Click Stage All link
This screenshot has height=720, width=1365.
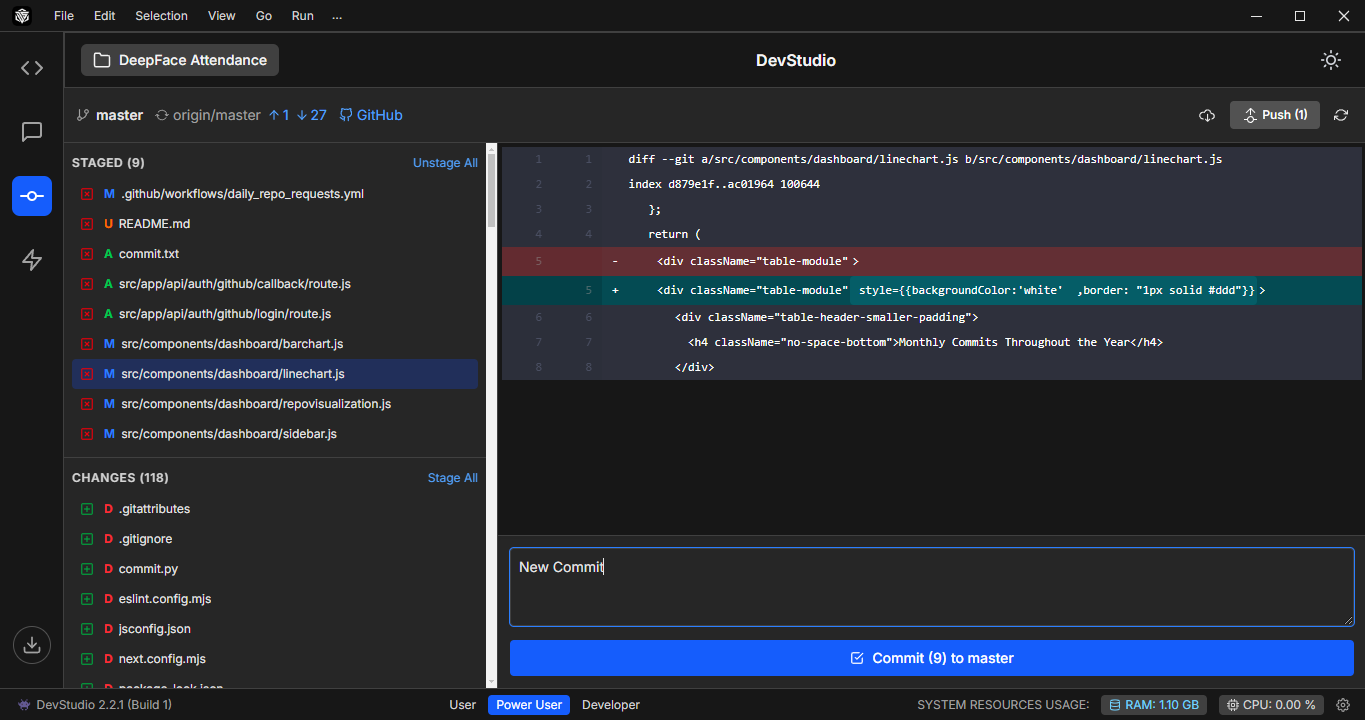(x=452, y=478)
